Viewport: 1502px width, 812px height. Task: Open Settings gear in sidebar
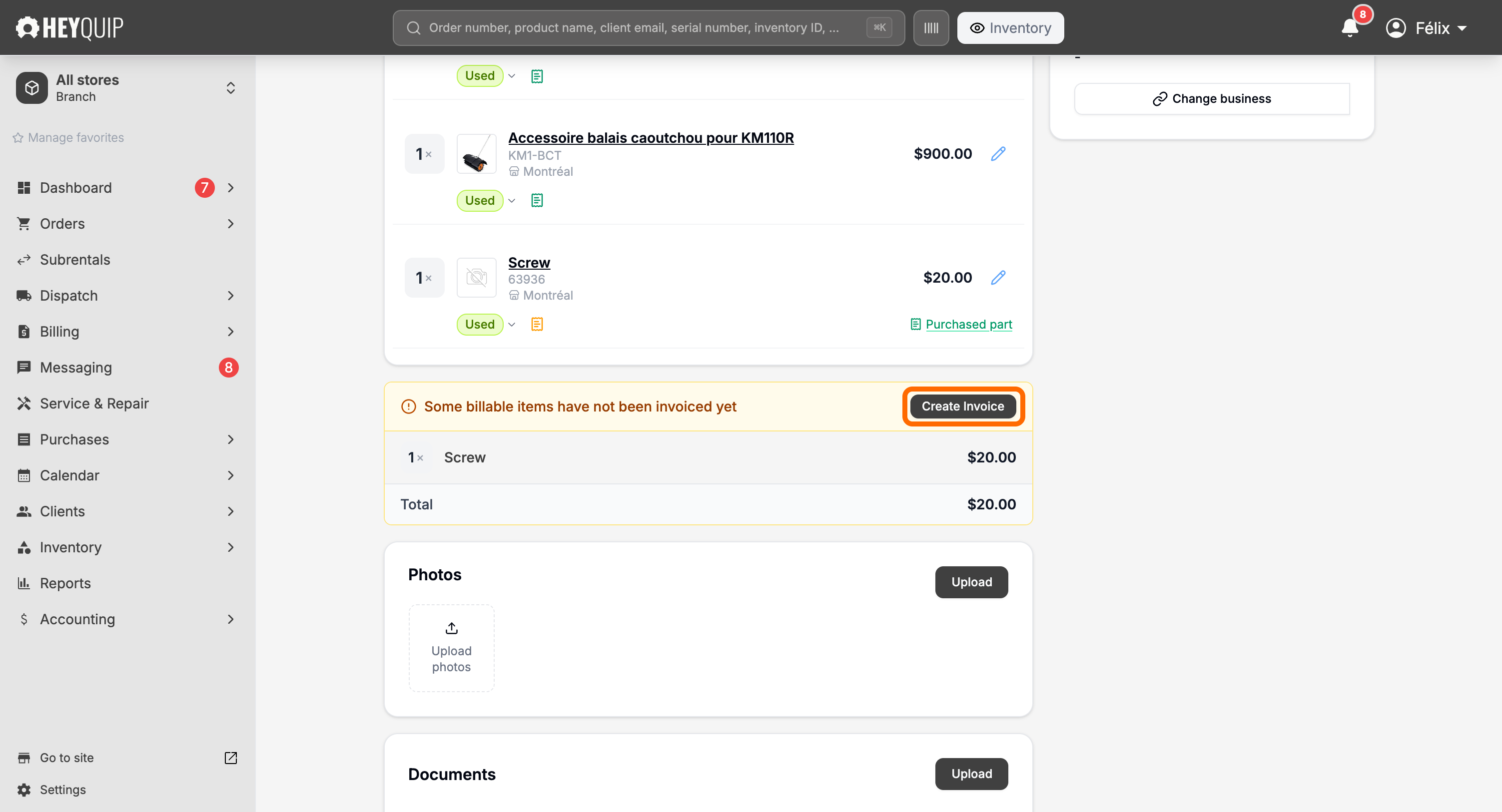click(24, 789)
